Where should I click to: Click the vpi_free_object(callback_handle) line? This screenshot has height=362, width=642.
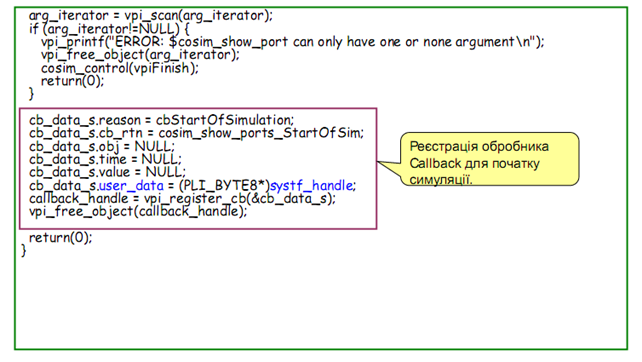pyautogui.click(x=138, y=212)
